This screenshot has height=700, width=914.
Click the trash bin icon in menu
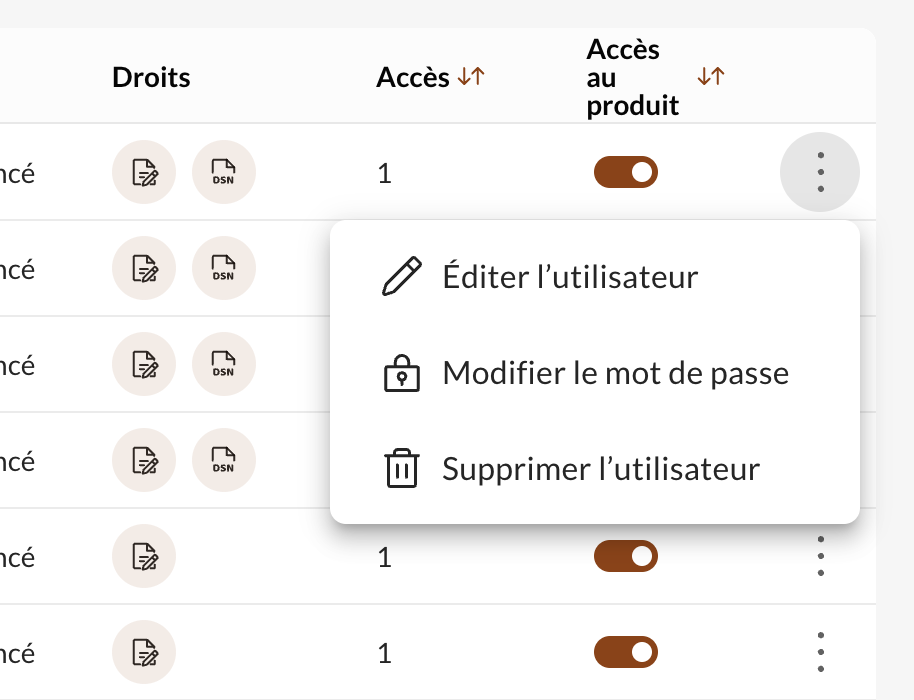[x=402, y=468]
